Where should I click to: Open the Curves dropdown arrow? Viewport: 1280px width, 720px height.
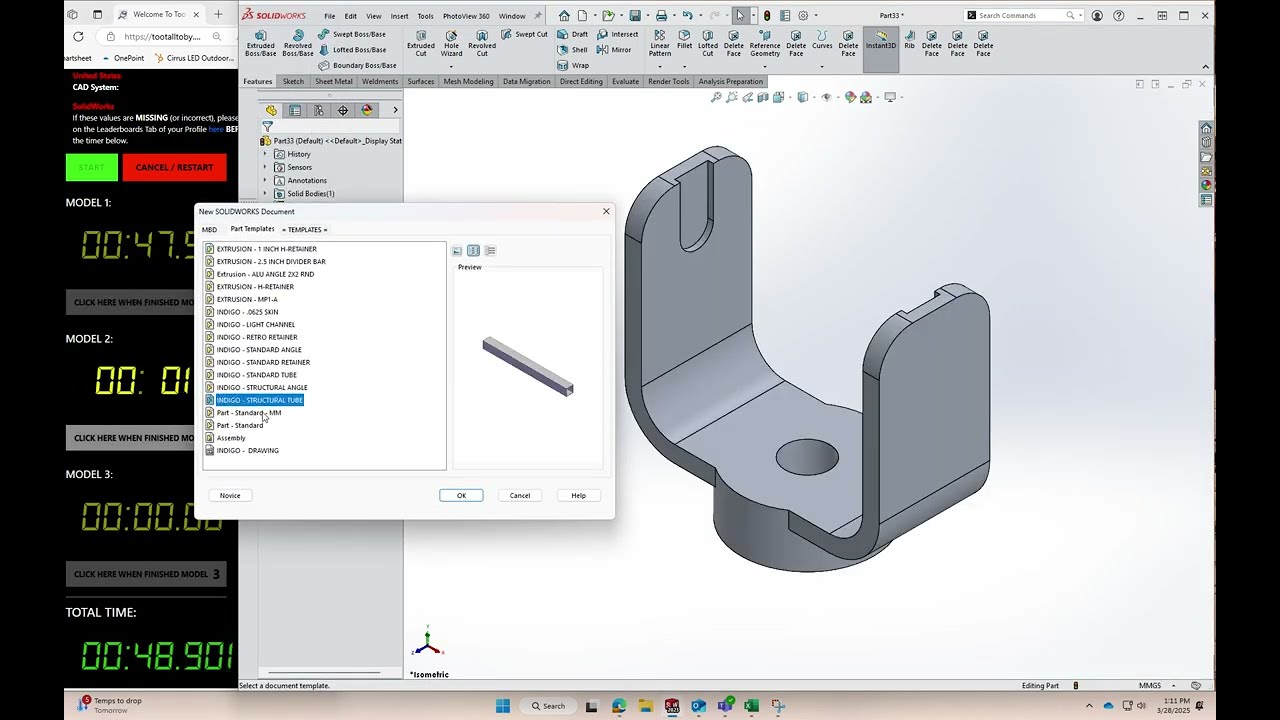click(822, 67)
